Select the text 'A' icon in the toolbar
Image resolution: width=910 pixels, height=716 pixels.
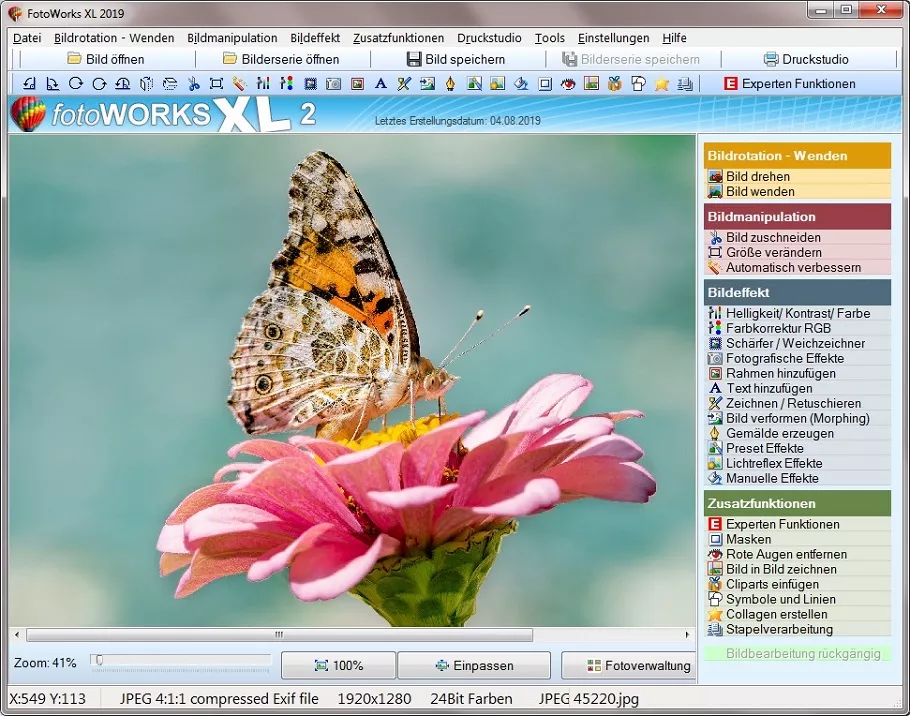click(380, 84)
